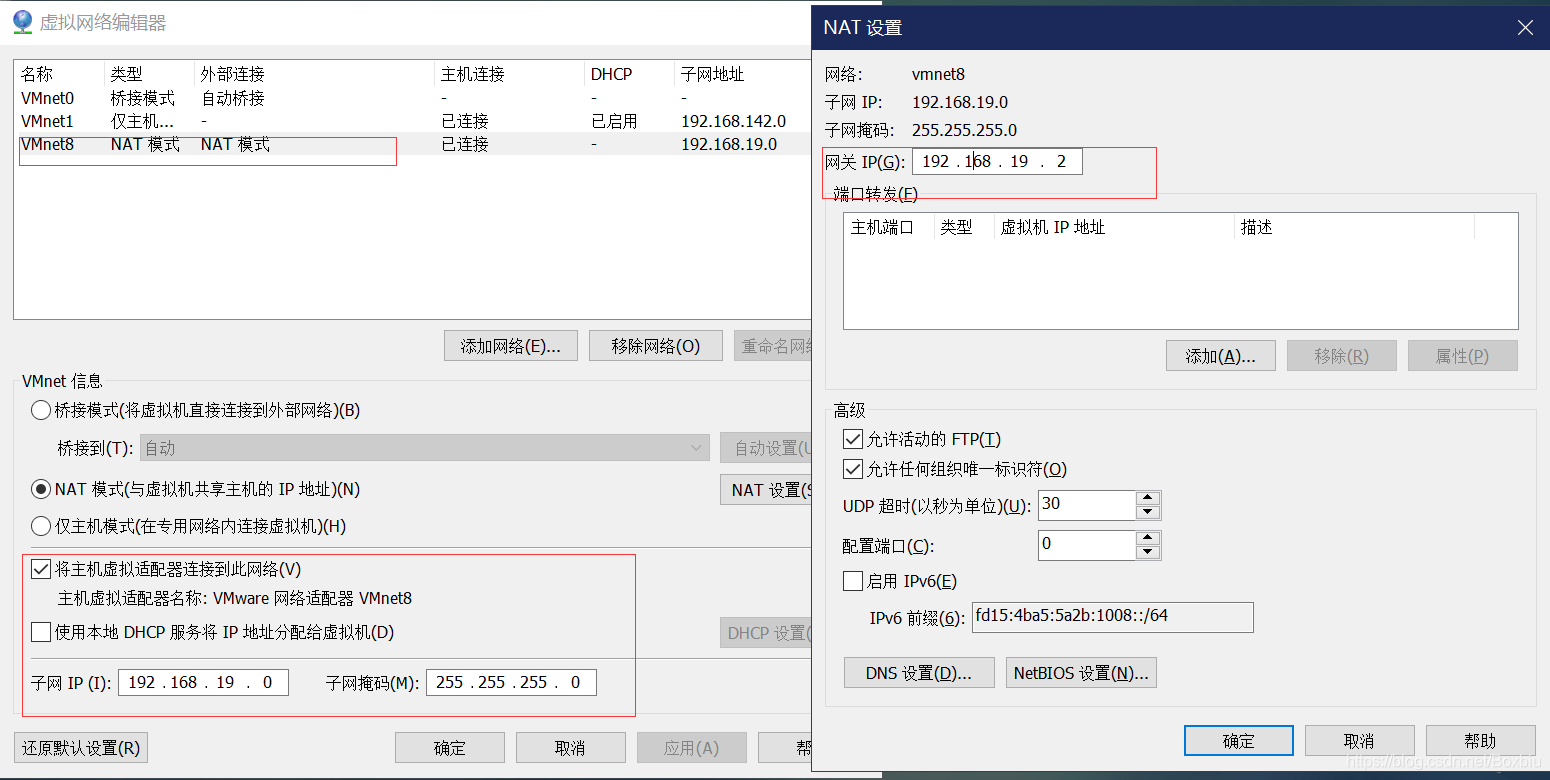Click 子网地址 column header

(x=743, y=74)
